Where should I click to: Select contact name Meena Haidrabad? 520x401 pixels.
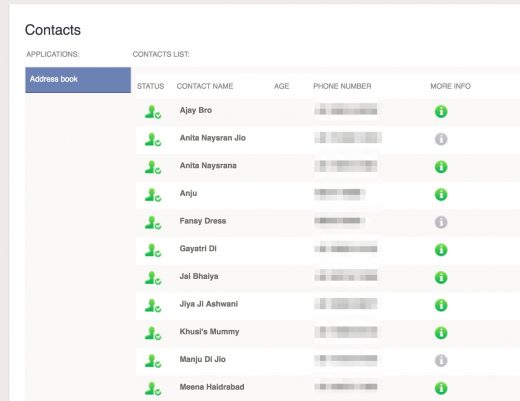[x=212, y=387]
